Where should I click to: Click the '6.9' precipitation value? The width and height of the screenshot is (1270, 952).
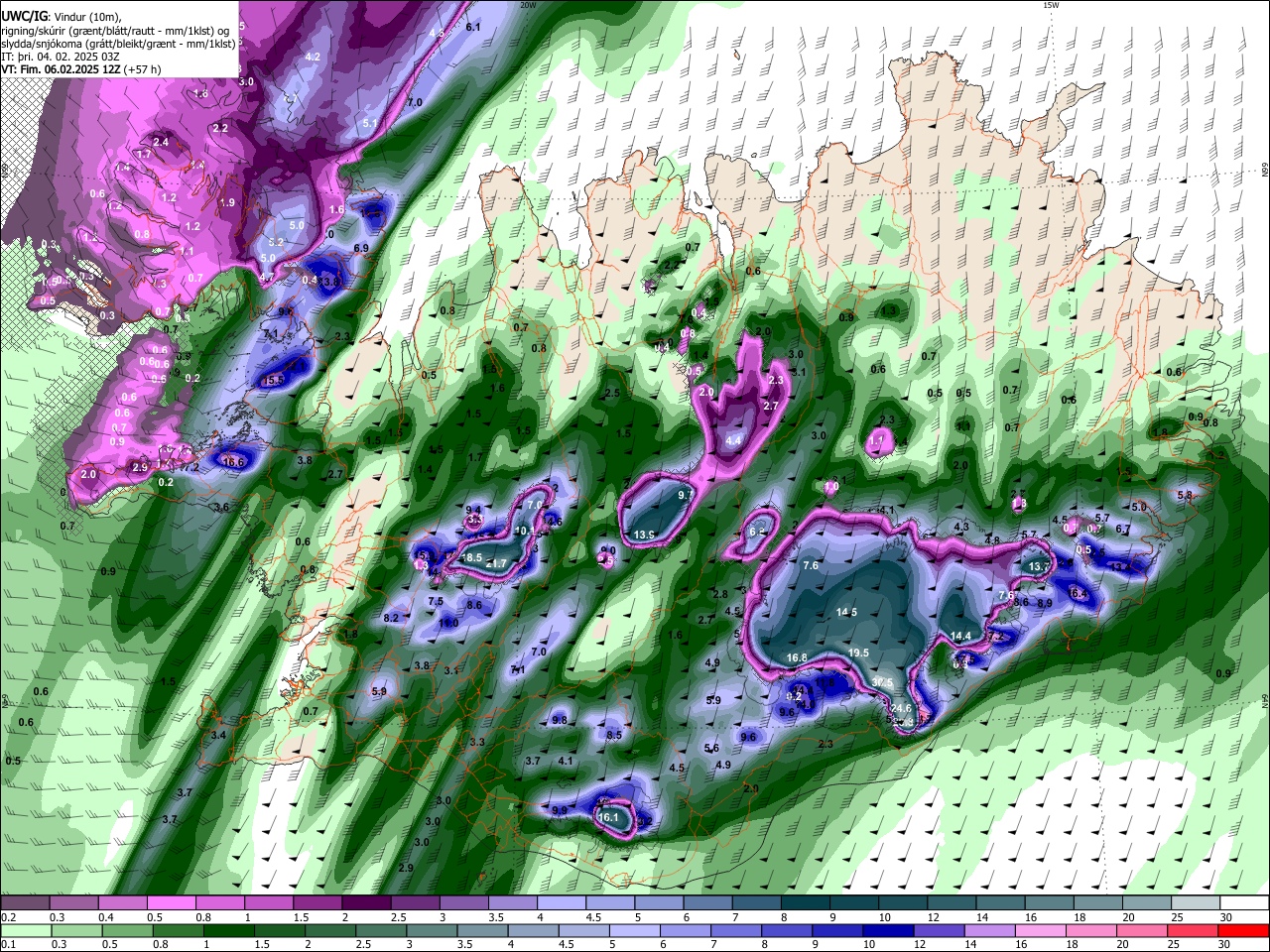pyautogui.click(x=361, y=247)
